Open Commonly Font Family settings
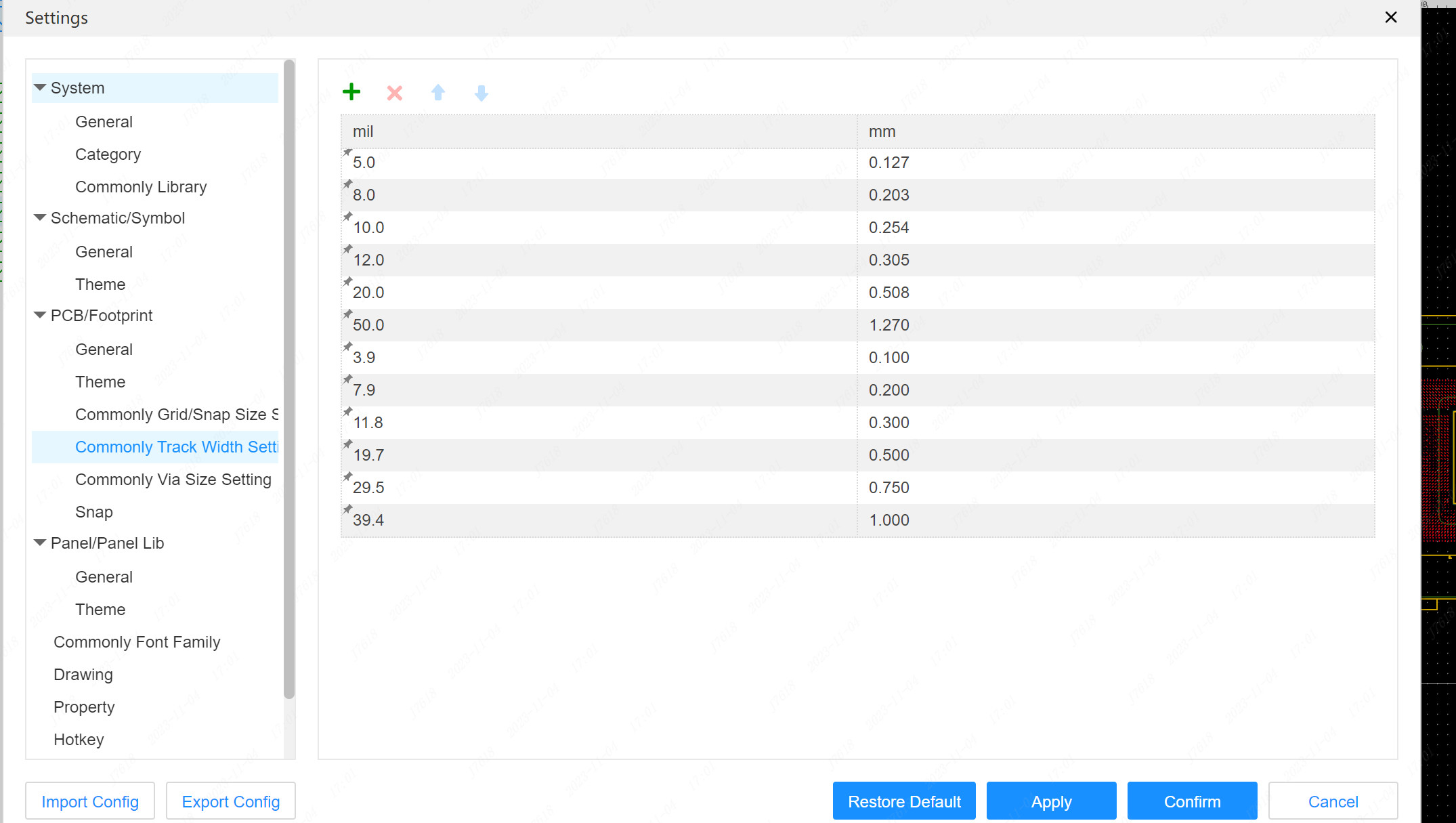The width and height of the screenshot is (1456, 823). (x=137, y=642)
